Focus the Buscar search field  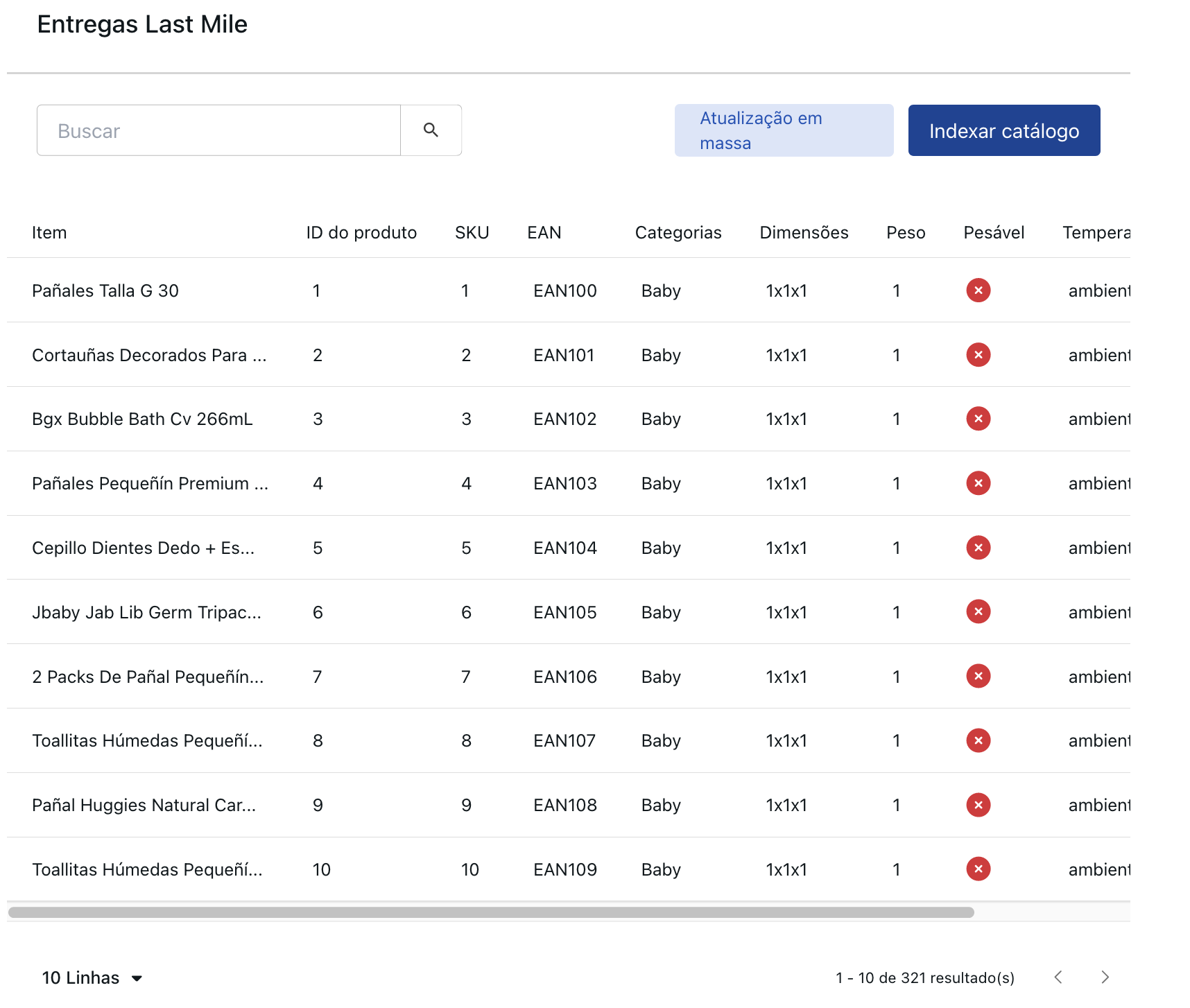tap(218, 130)
